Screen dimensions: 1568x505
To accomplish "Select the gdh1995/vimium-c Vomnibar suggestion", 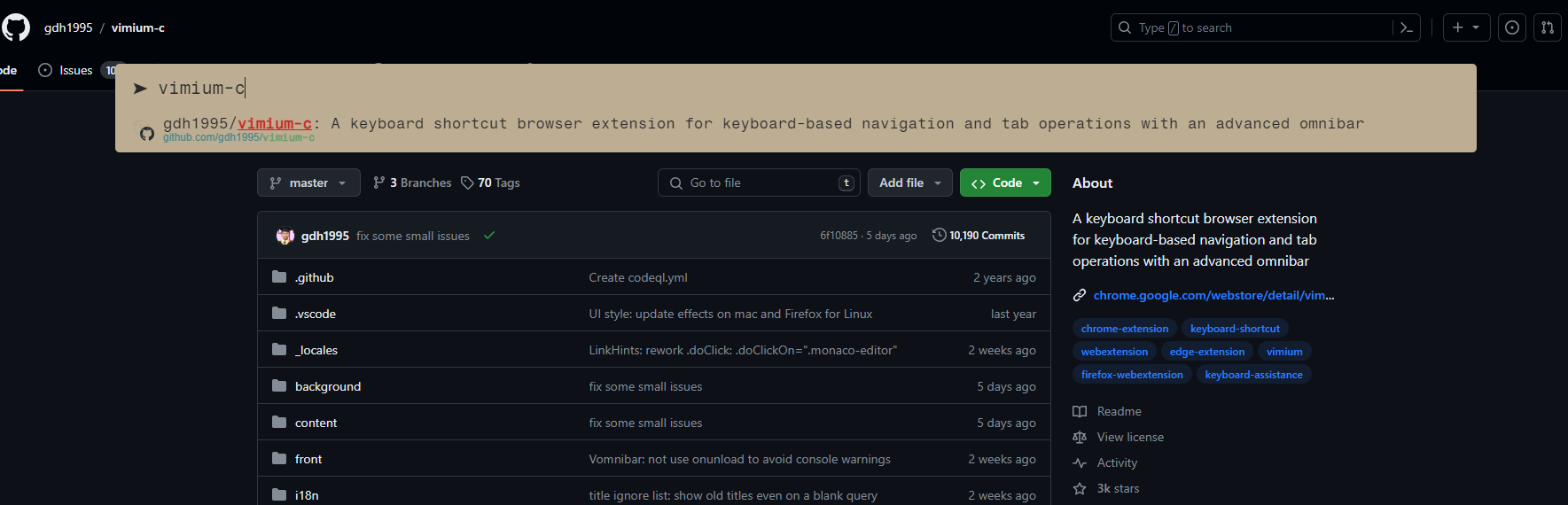I will click(795, 129).
